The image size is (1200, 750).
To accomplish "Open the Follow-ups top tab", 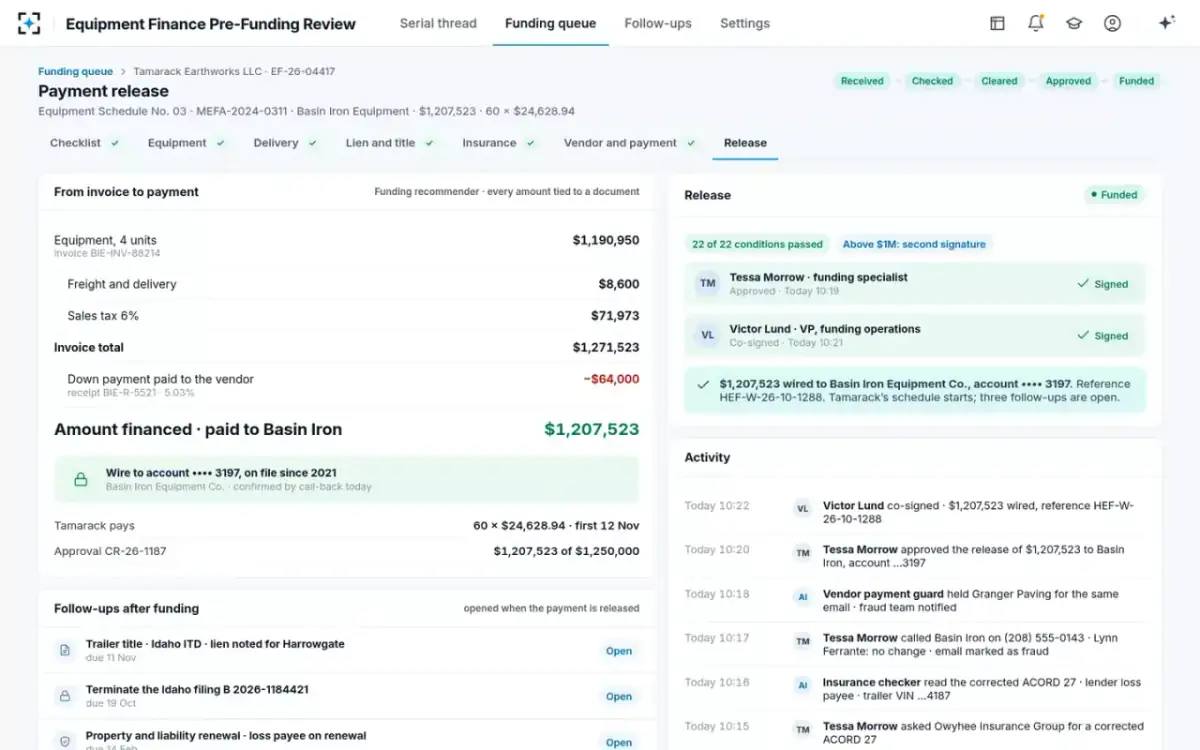I will click(658, 23).
